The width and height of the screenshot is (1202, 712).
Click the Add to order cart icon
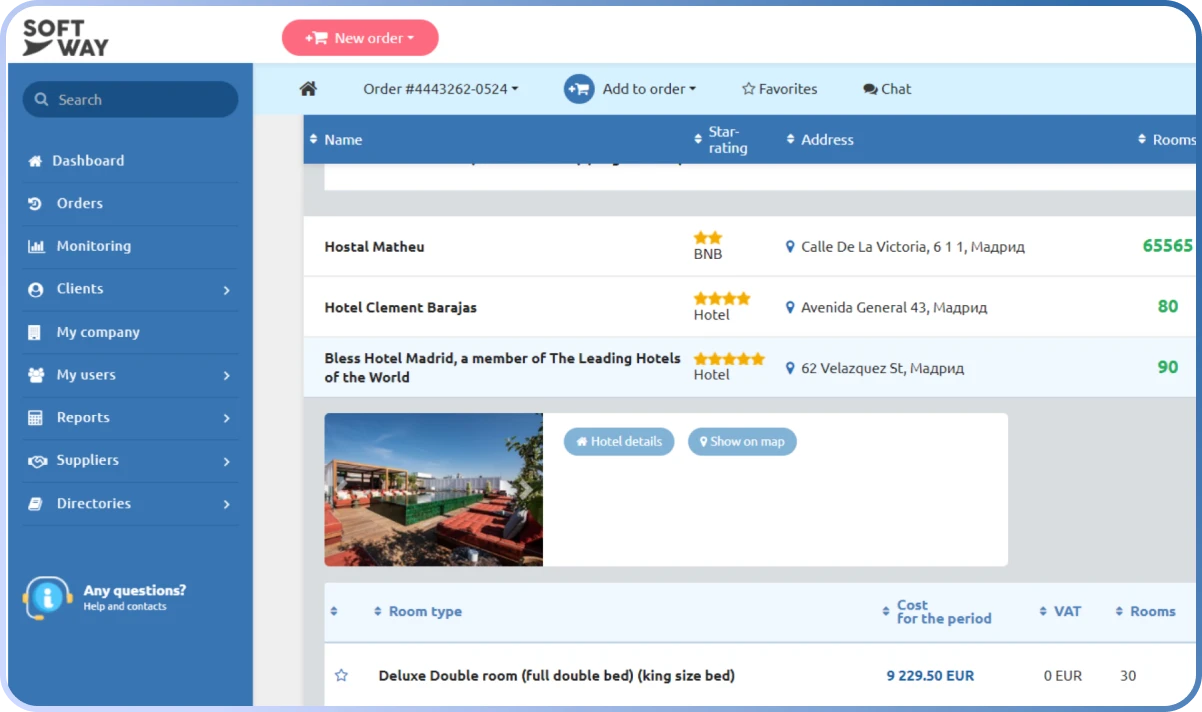(x=578, y=89)
